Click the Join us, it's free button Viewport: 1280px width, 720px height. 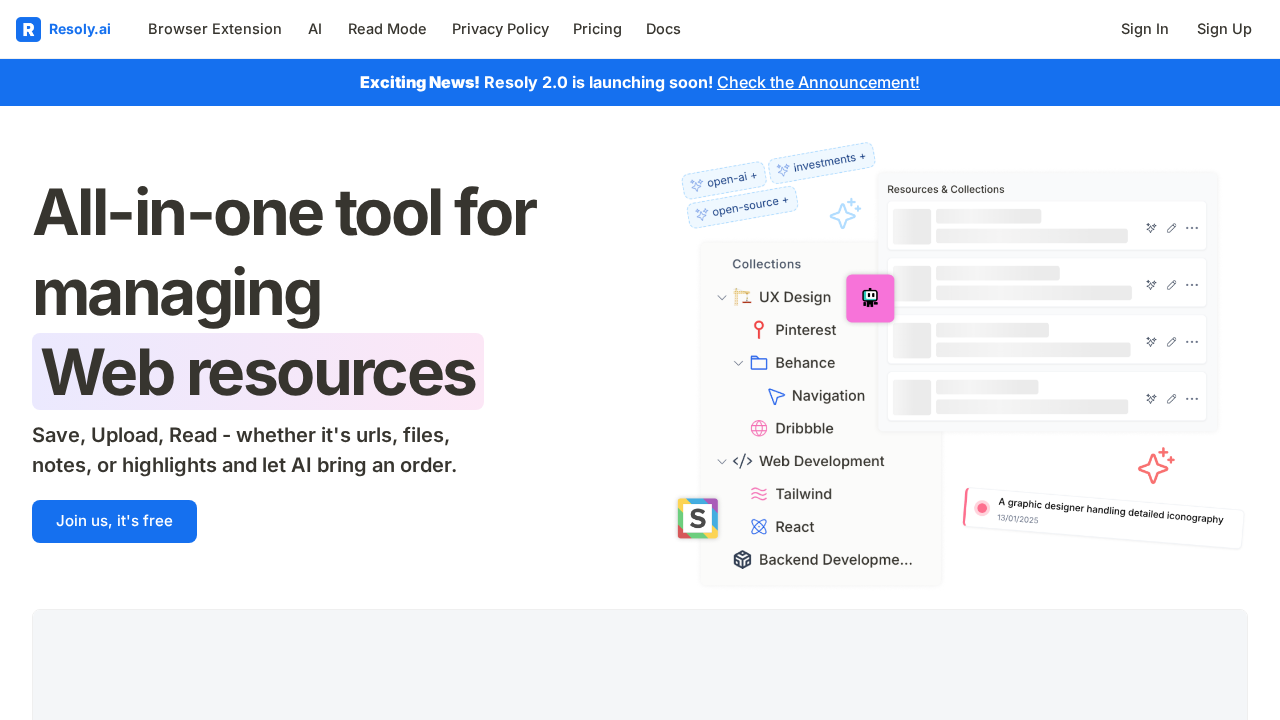(x=114, y=521)
